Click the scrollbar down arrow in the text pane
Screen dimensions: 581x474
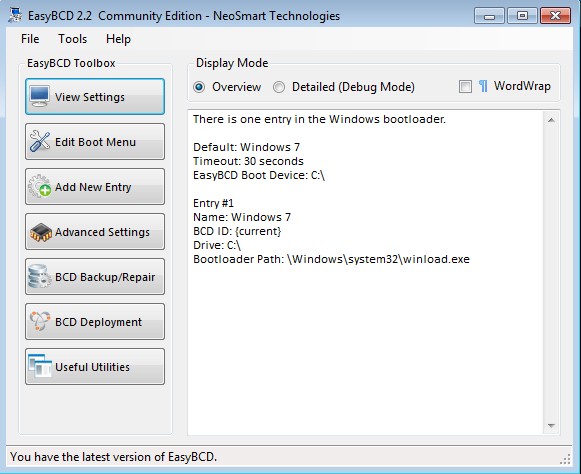[551, 425]
